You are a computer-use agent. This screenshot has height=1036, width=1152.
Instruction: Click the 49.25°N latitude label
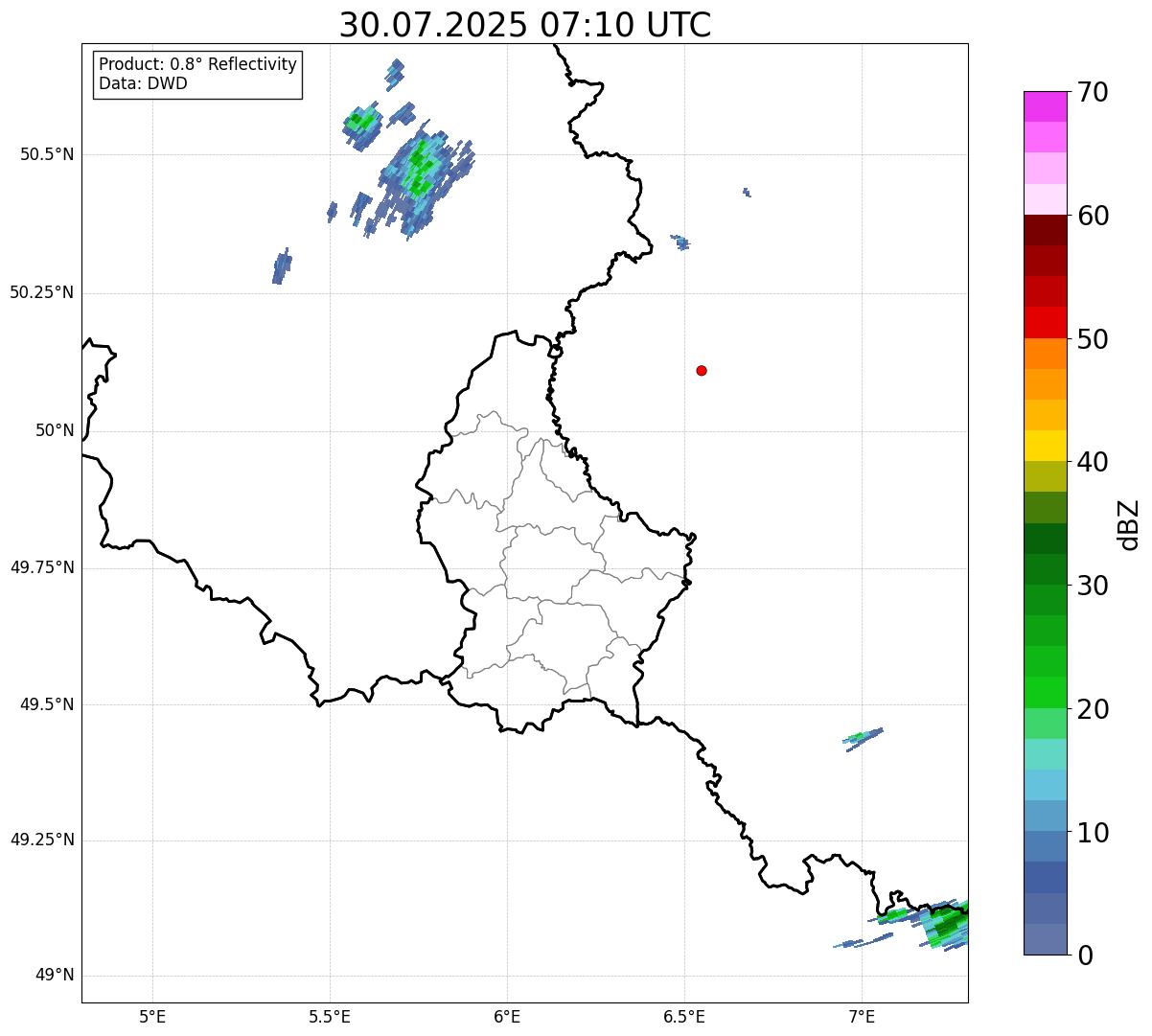tap(41, 840)
